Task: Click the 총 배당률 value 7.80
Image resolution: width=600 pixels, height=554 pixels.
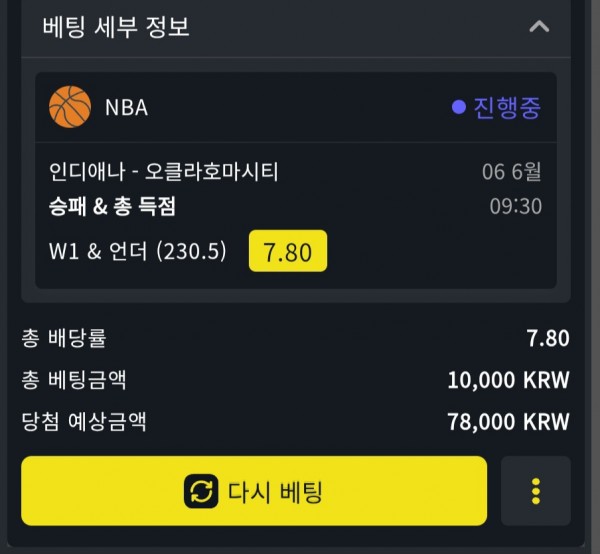Action: [x=548, y=338]
